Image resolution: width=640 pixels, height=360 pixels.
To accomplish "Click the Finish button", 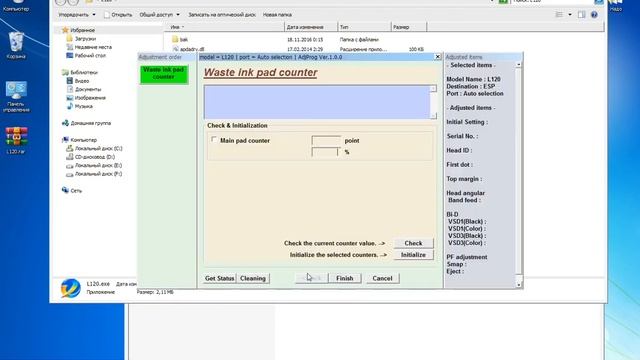I will coord(344,278).
